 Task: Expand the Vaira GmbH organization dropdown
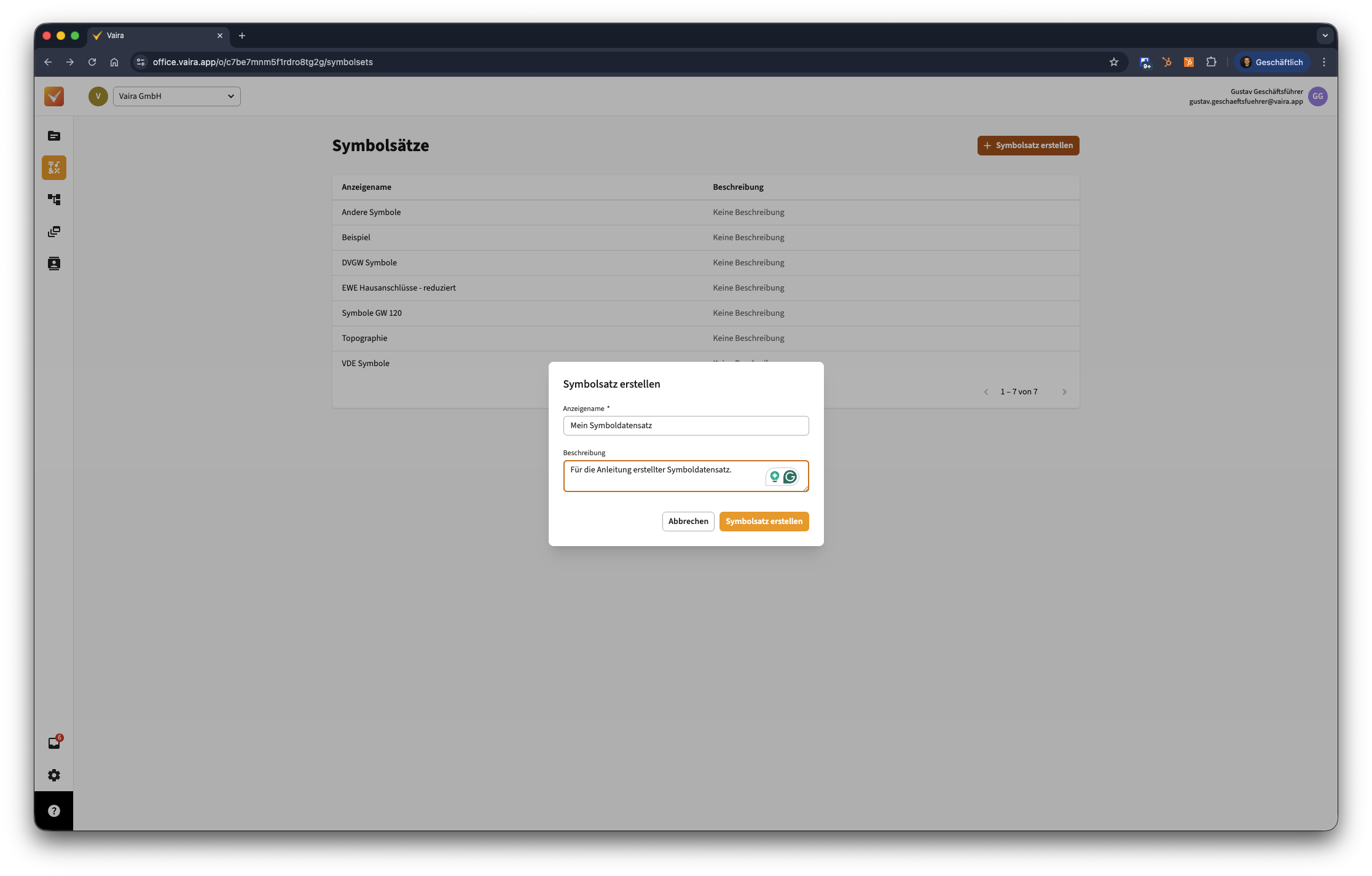click(x=176, y=96)
